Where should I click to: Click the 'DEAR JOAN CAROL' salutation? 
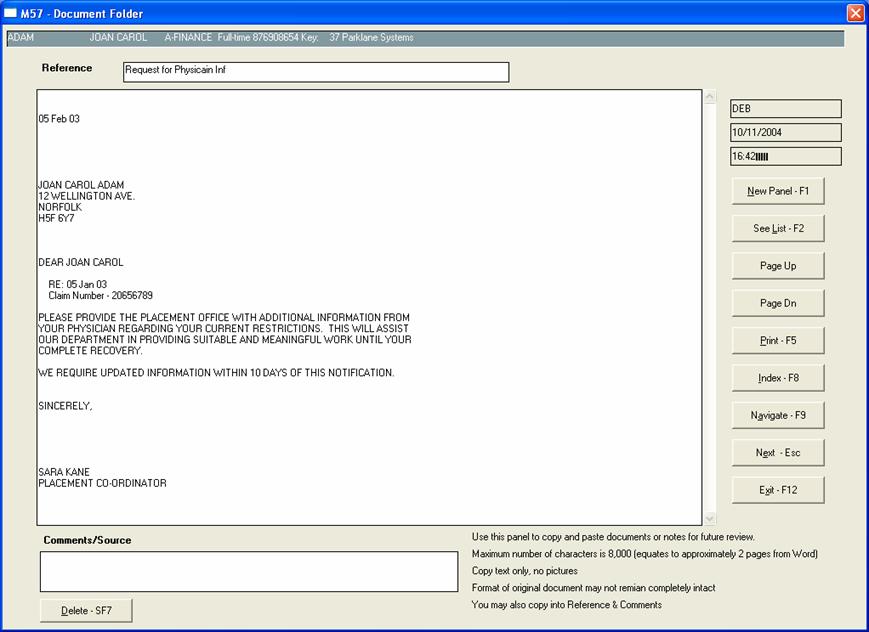pyautogui.click(x=81, y=262)
